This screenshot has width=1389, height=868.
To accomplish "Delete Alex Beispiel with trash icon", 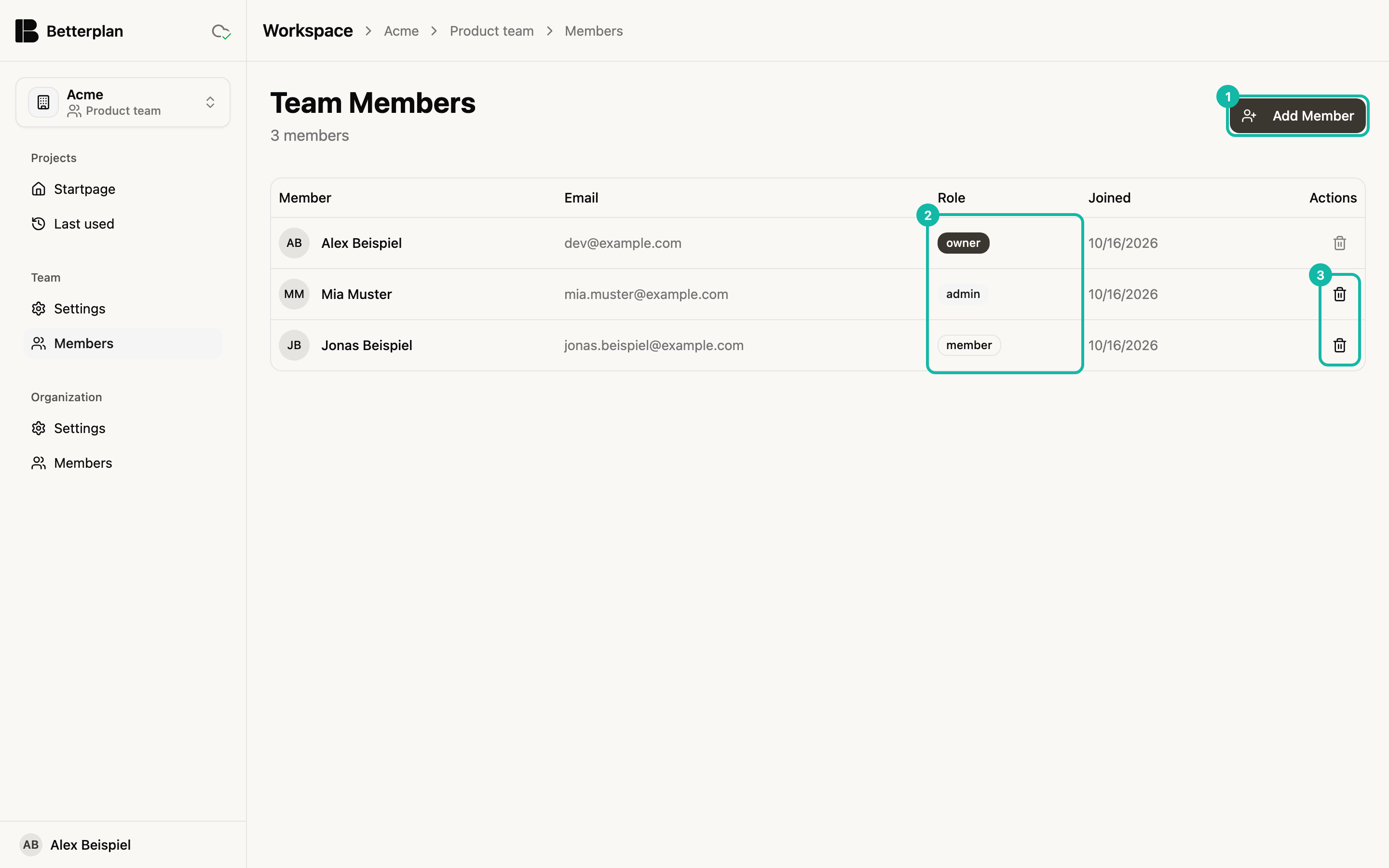I will 1340,243.
